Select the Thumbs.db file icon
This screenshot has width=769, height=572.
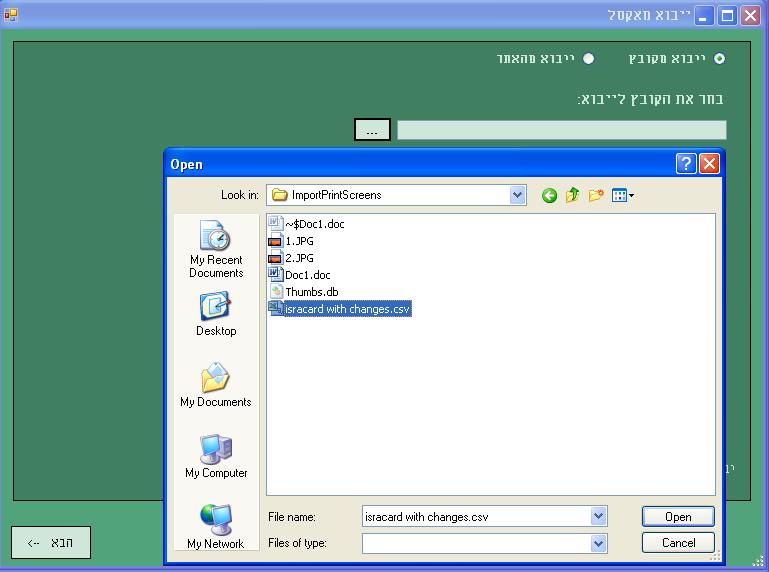[276, 291]
